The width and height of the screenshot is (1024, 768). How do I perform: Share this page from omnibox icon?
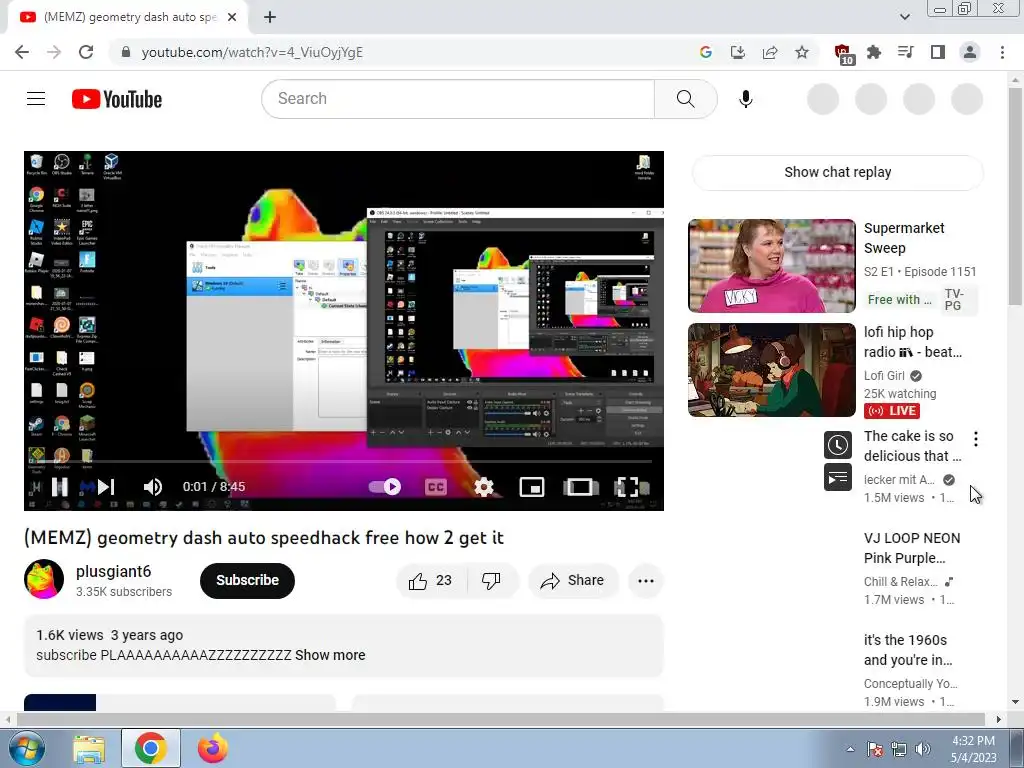(770, 52)
